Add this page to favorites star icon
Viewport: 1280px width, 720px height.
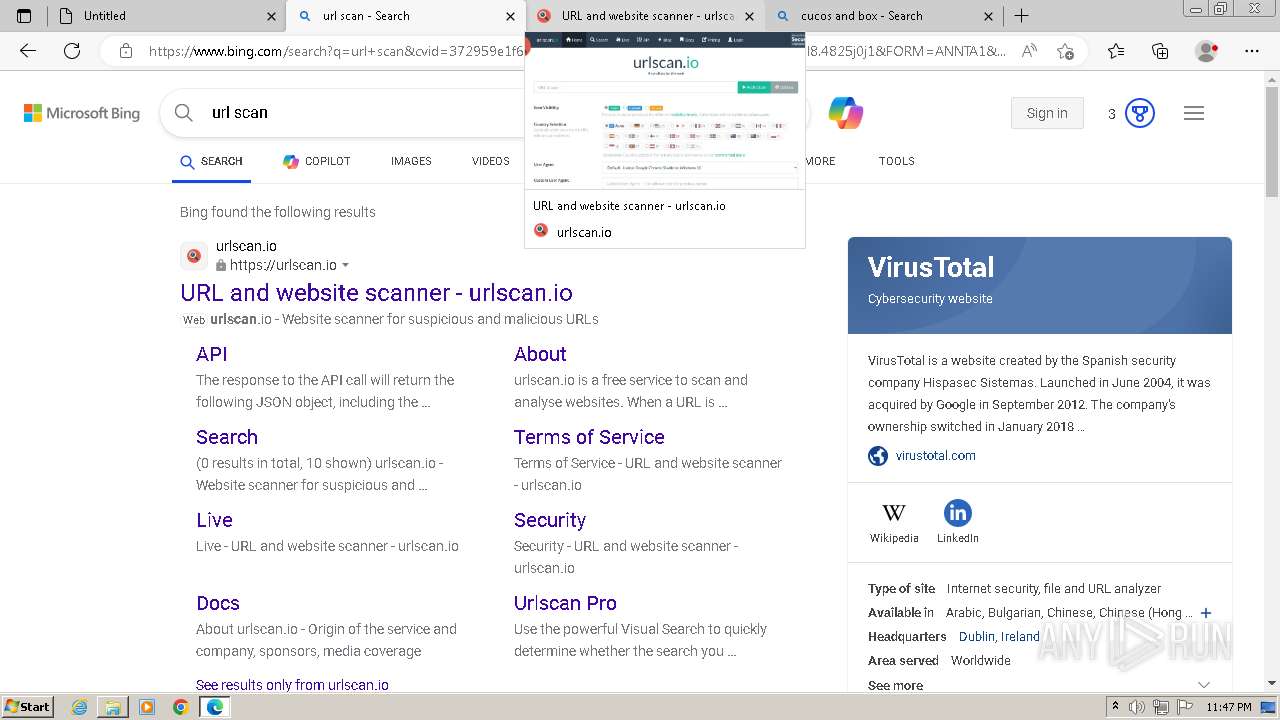[x=1065, y=51]
